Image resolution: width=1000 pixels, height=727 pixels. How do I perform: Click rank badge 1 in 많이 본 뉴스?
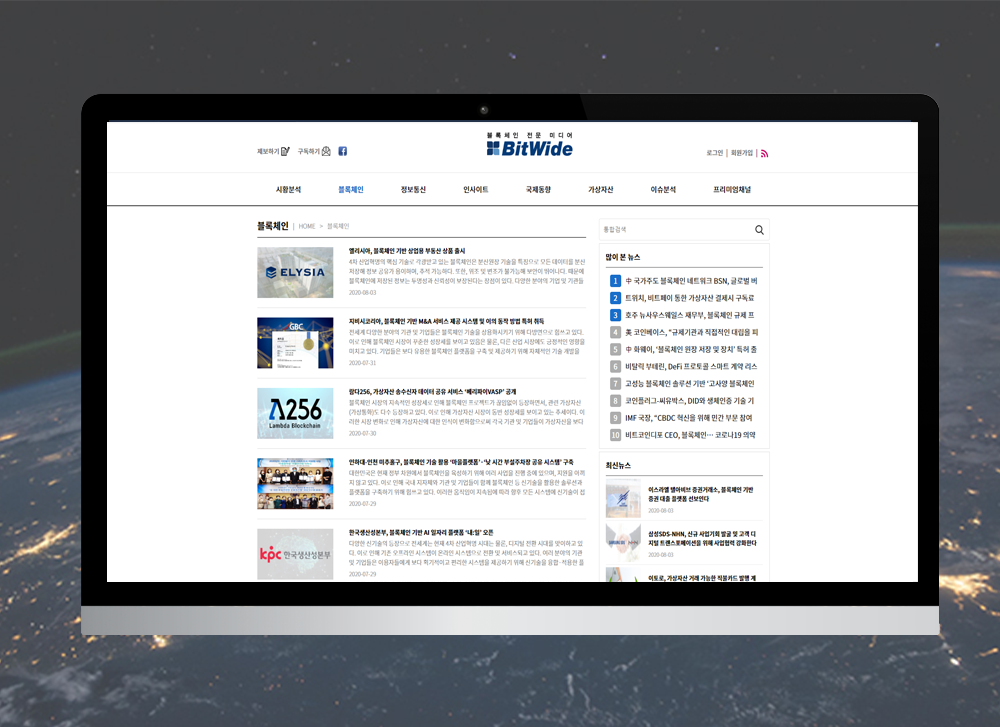pos(615,281)
